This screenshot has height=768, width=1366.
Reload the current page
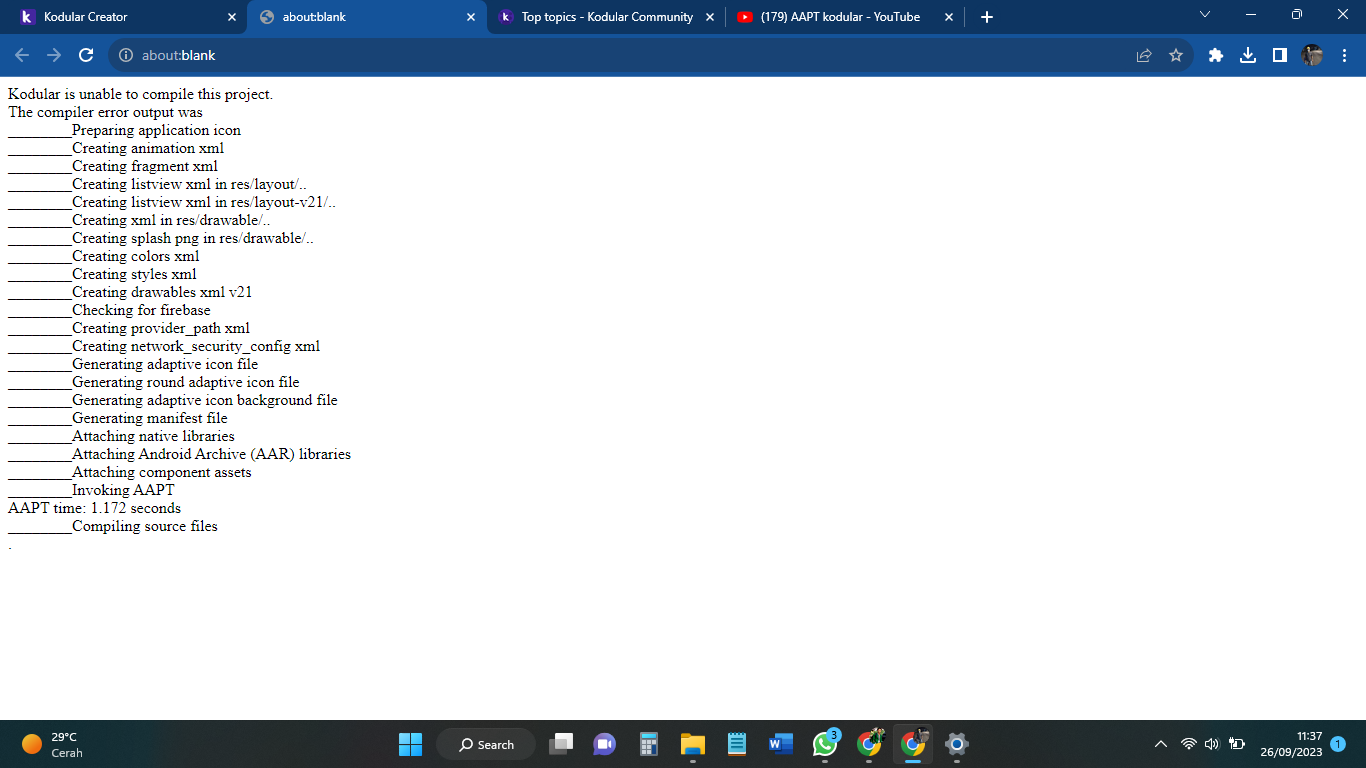[x=85, y=55]
